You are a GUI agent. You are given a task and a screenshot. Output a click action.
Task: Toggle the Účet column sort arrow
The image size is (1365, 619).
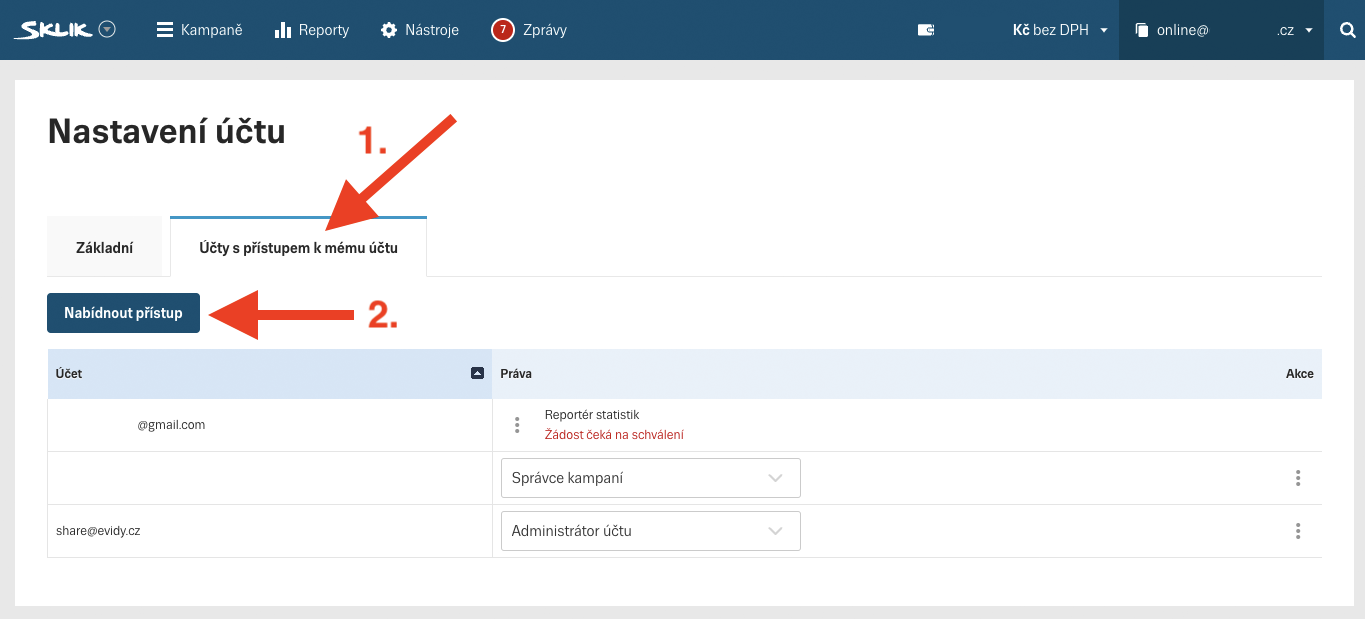point(477,373)
